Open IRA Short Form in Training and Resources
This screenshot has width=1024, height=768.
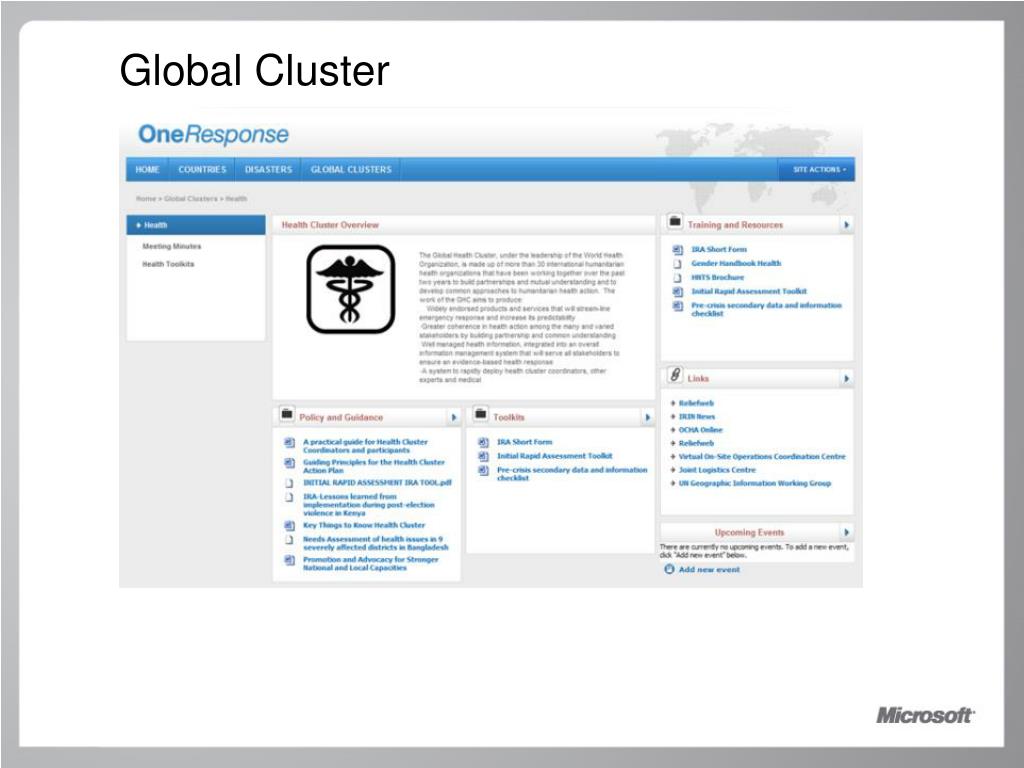(x=719, y=249)
